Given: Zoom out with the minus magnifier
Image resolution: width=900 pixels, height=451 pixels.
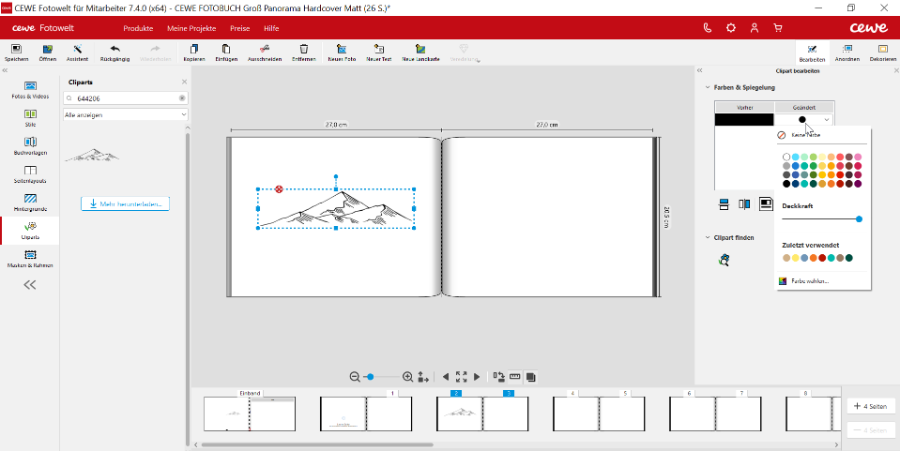Looking at the screenshot, I should 355,377.
